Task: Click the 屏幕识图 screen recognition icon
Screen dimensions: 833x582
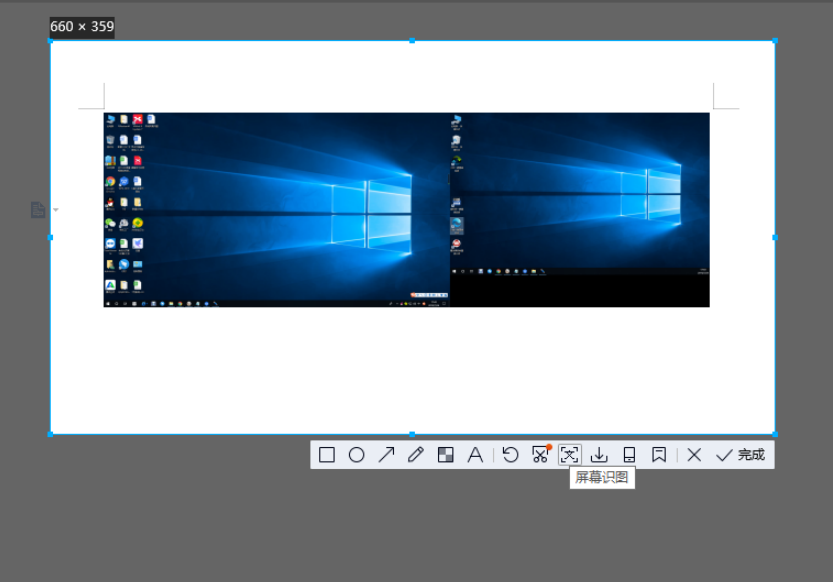Action: tap(570, 455)
